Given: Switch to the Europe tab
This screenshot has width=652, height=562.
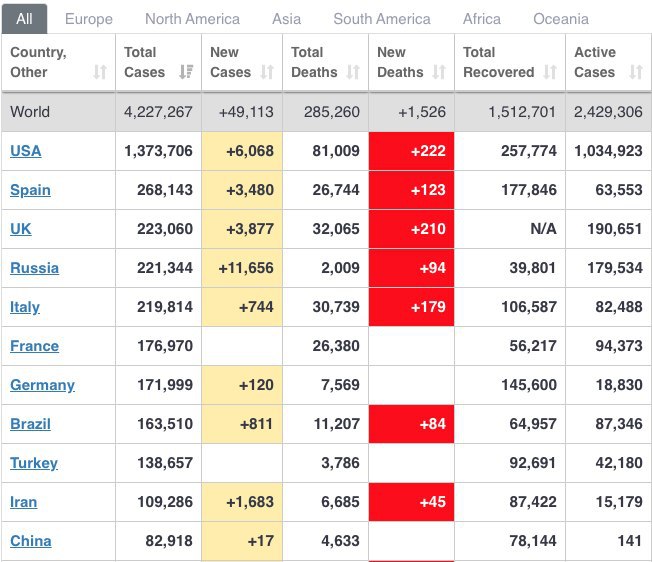Looking at the screenshot, I should (89, 19).
